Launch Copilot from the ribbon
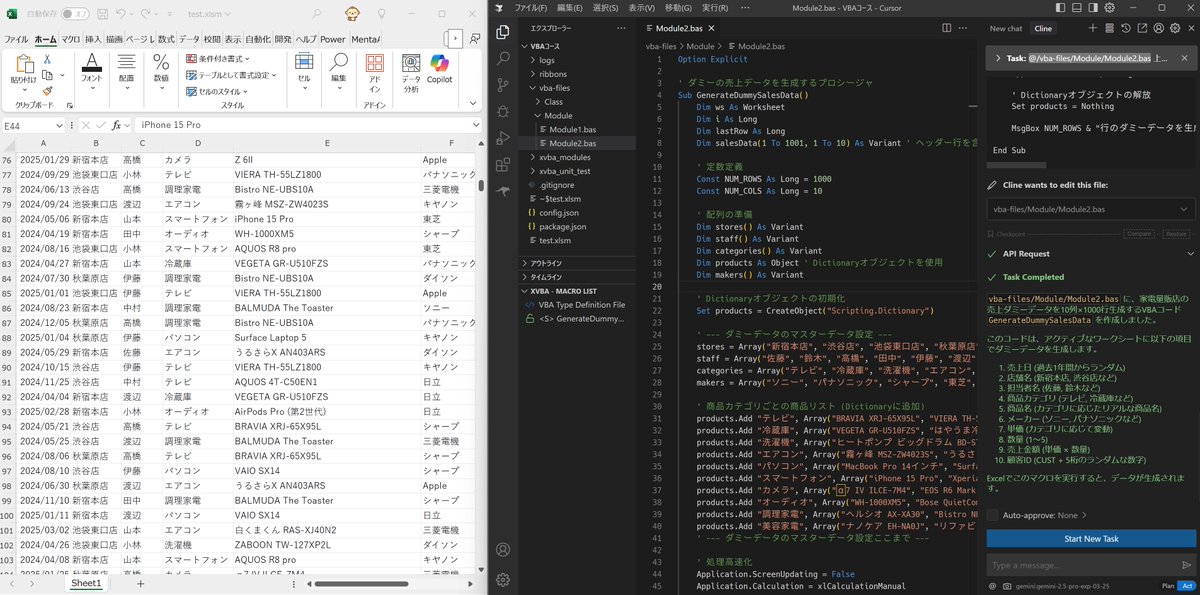 [439, 68]
